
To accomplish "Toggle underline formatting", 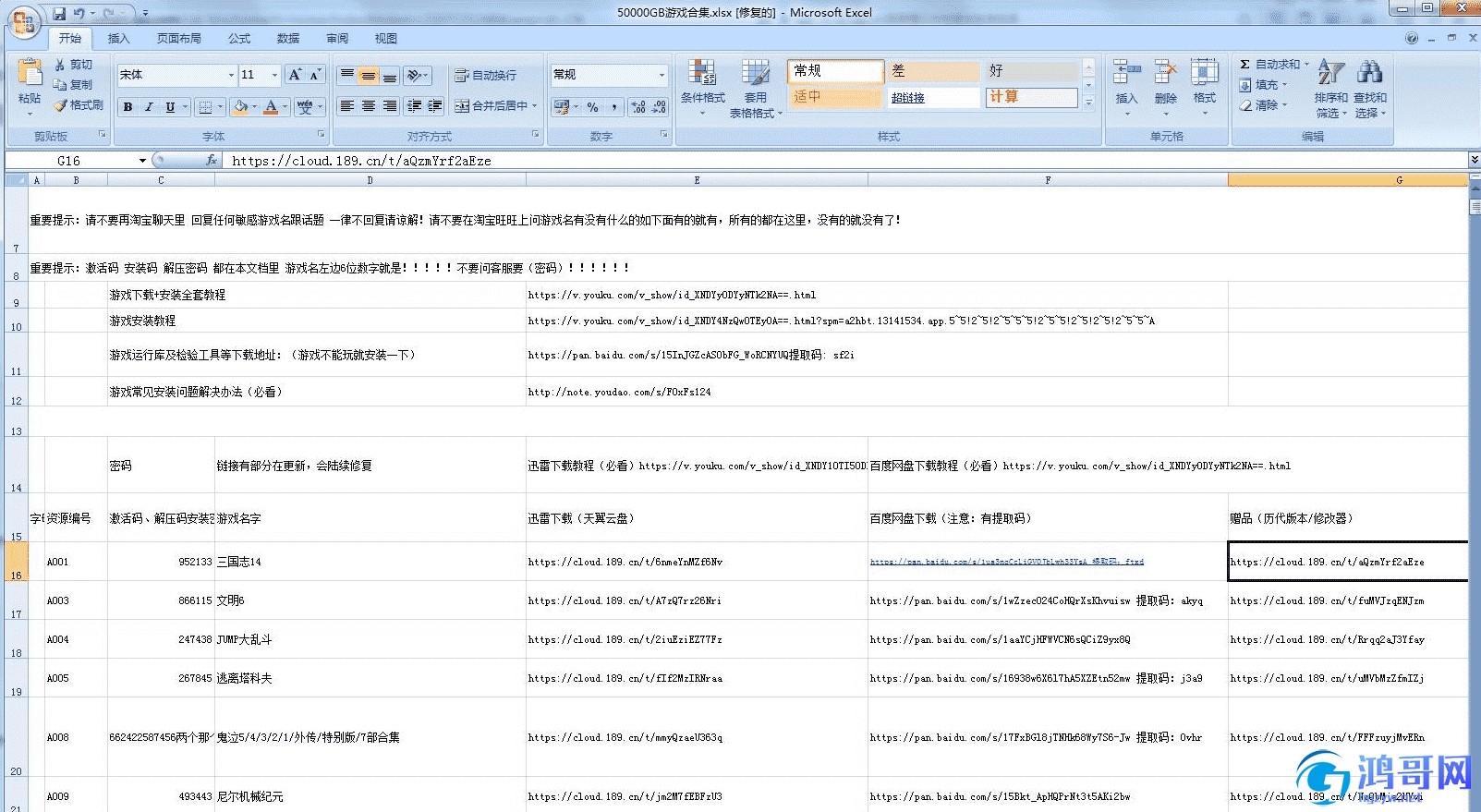I will click(170, 107).
